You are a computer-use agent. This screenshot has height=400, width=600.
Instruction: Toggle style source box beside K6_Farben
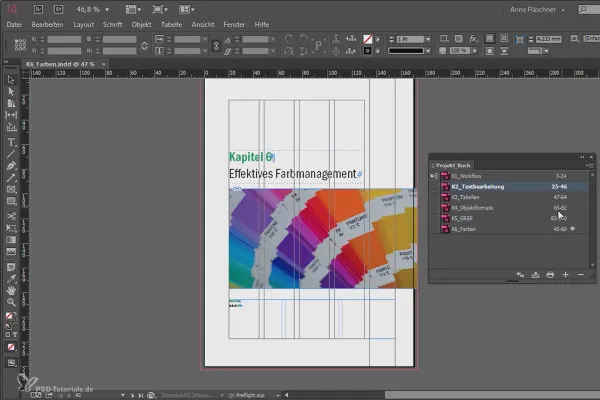coord(433,230)
